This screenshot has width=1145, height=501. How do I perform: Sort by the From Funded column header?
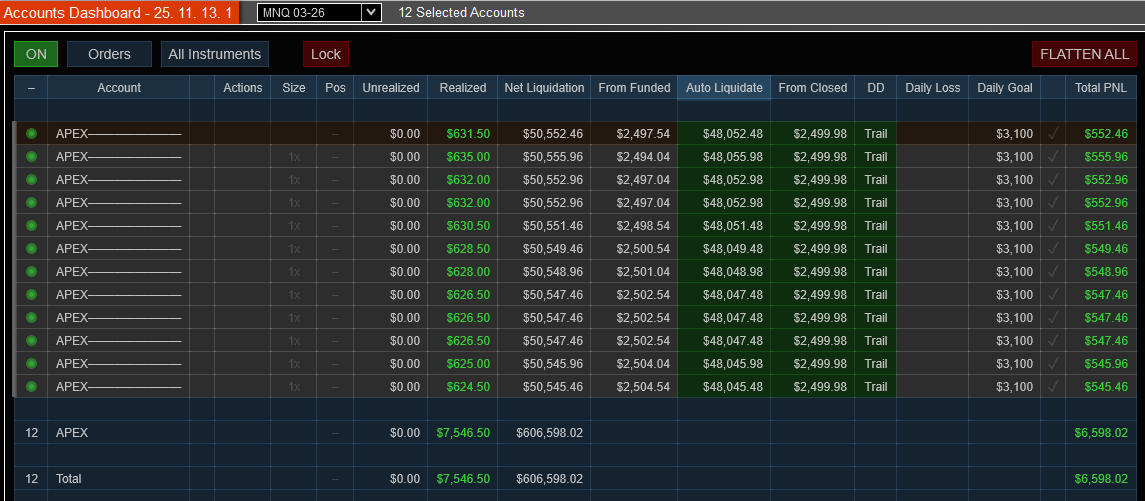tap(634, 88)
